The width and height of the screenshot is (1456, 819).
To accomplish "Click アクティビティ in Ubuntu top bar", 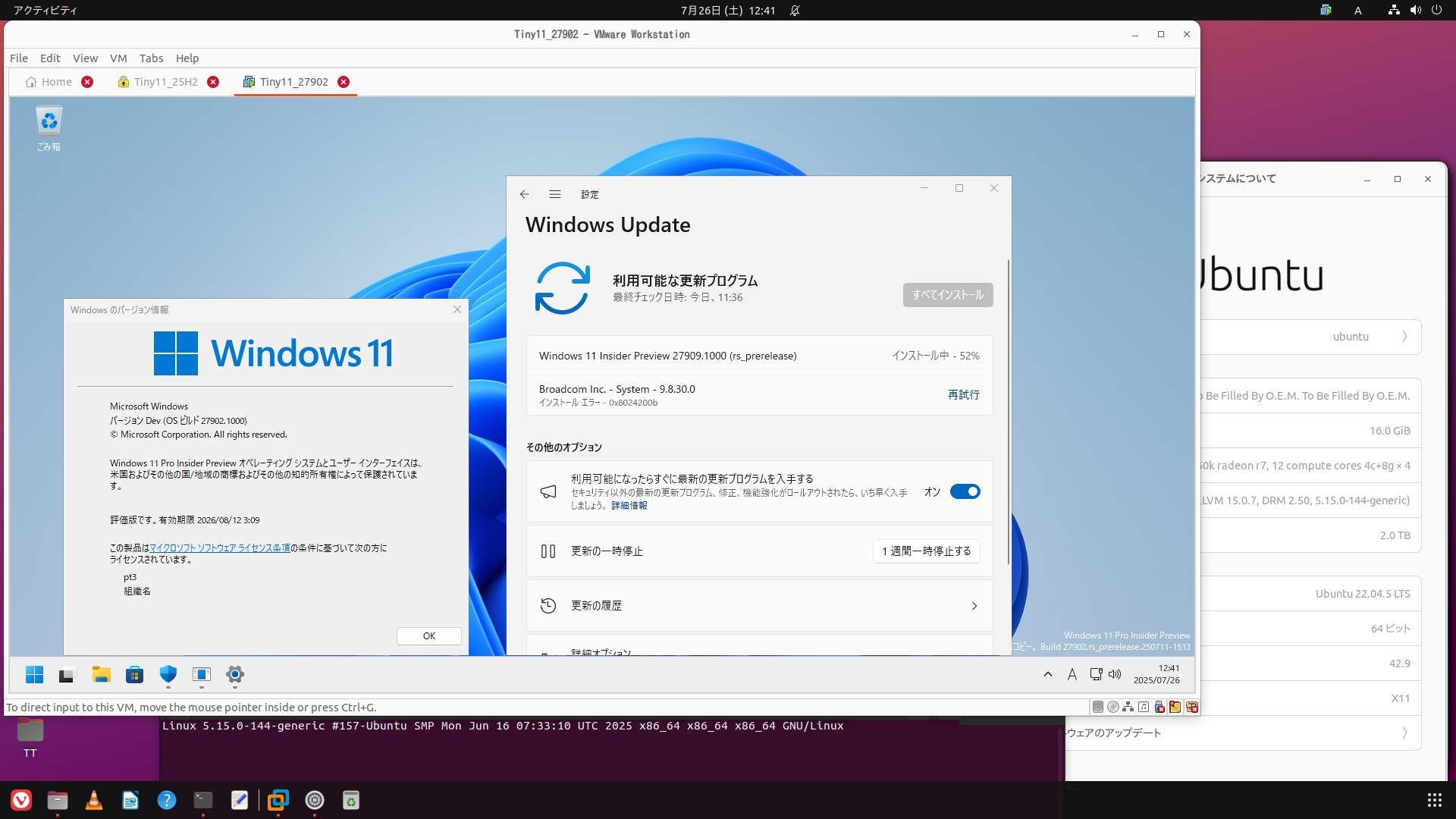I will (45, 10).
